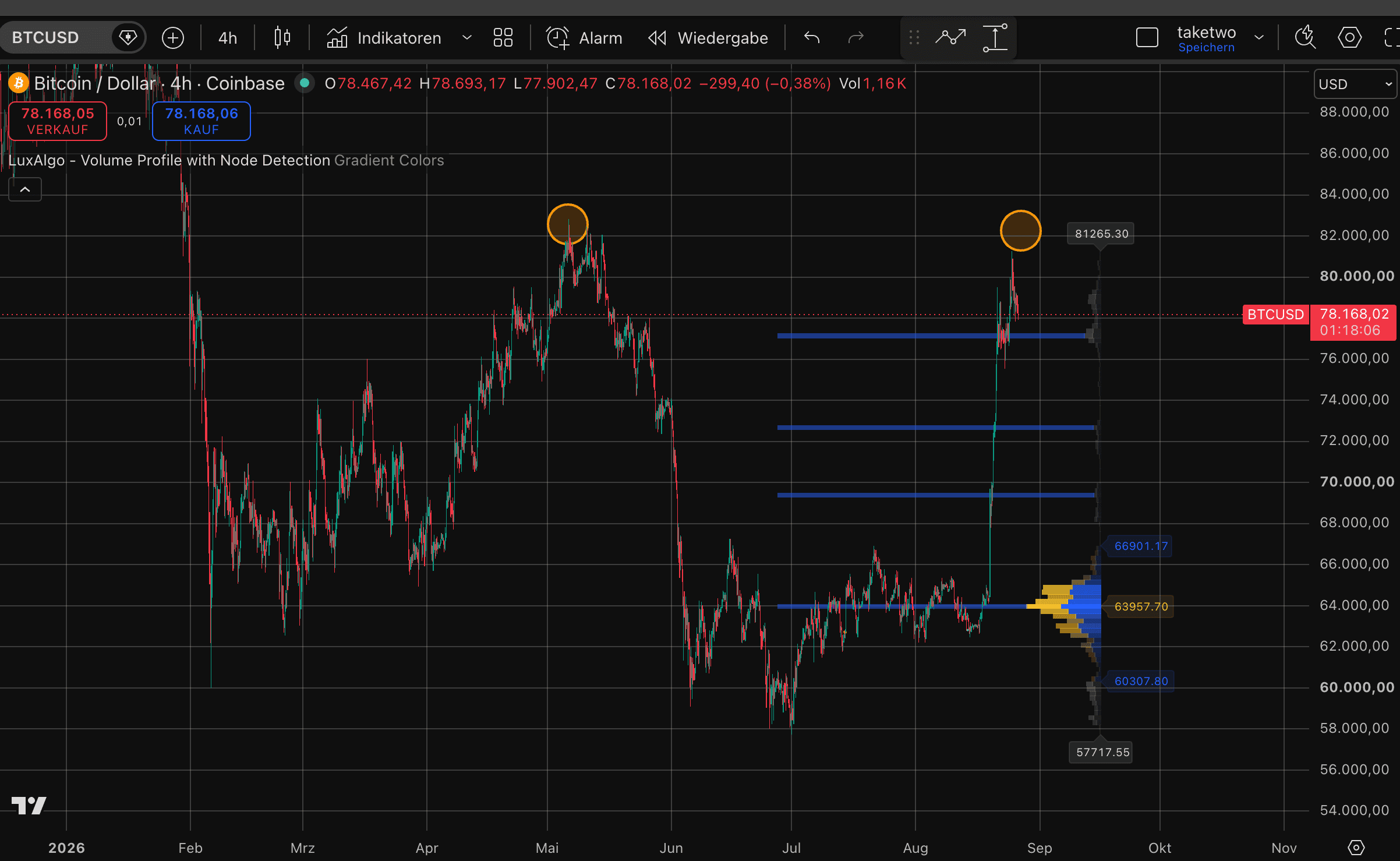
Task: Click the Bitcoin / Dollar chart title
Action: coord(159,83)
